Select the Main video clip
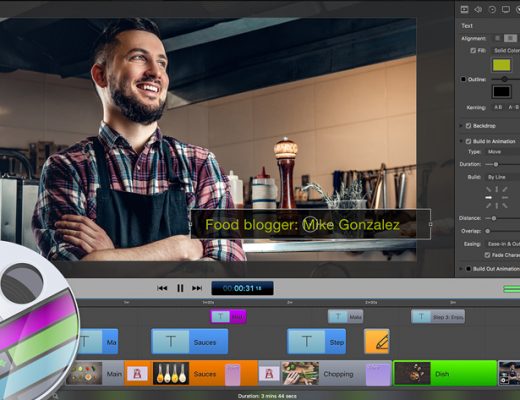This screenshot has height=400, width=520. (95, 374)
